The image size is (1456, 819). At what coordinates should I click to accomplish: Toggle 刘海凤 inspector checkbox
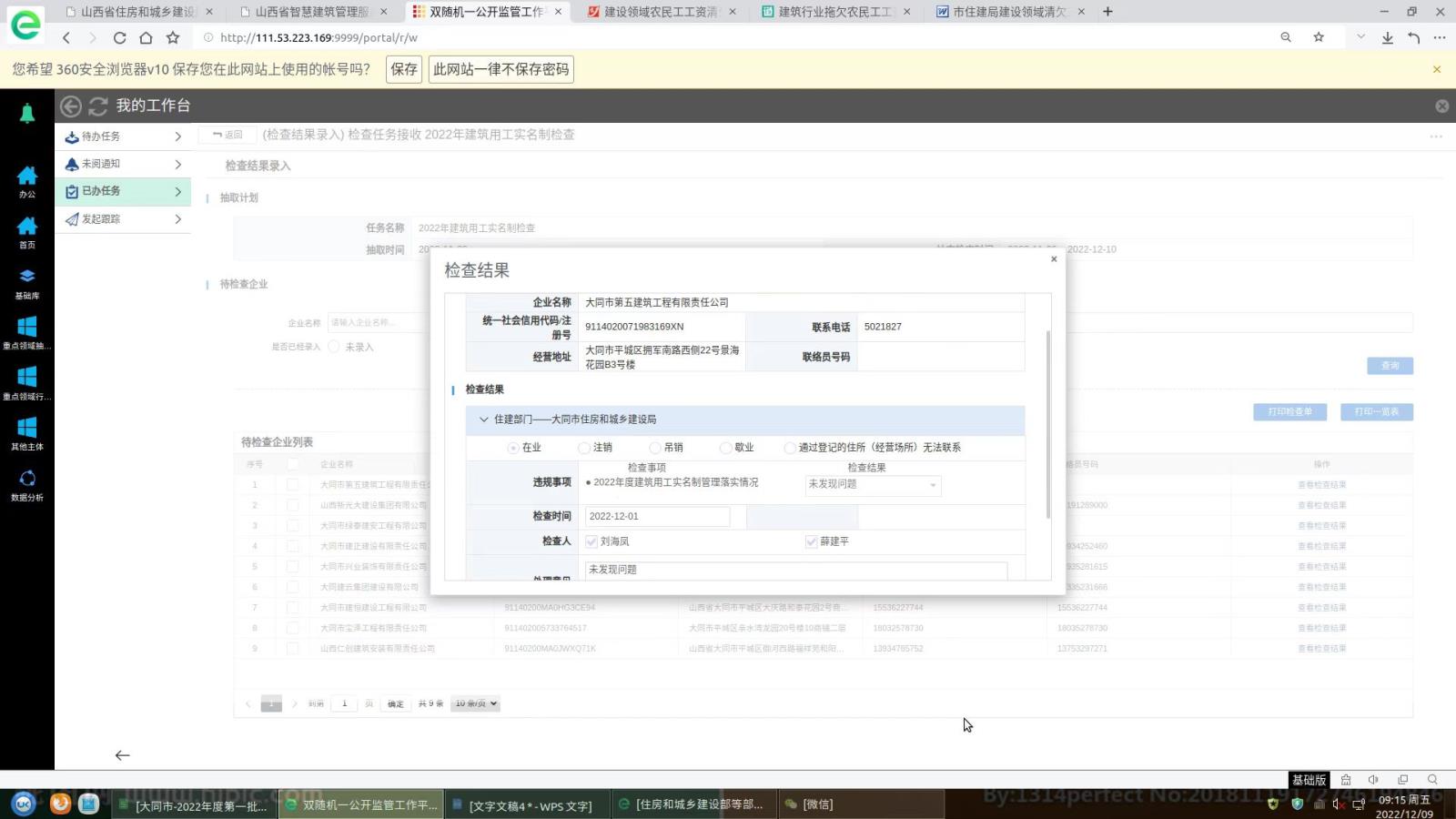(591, 541)
